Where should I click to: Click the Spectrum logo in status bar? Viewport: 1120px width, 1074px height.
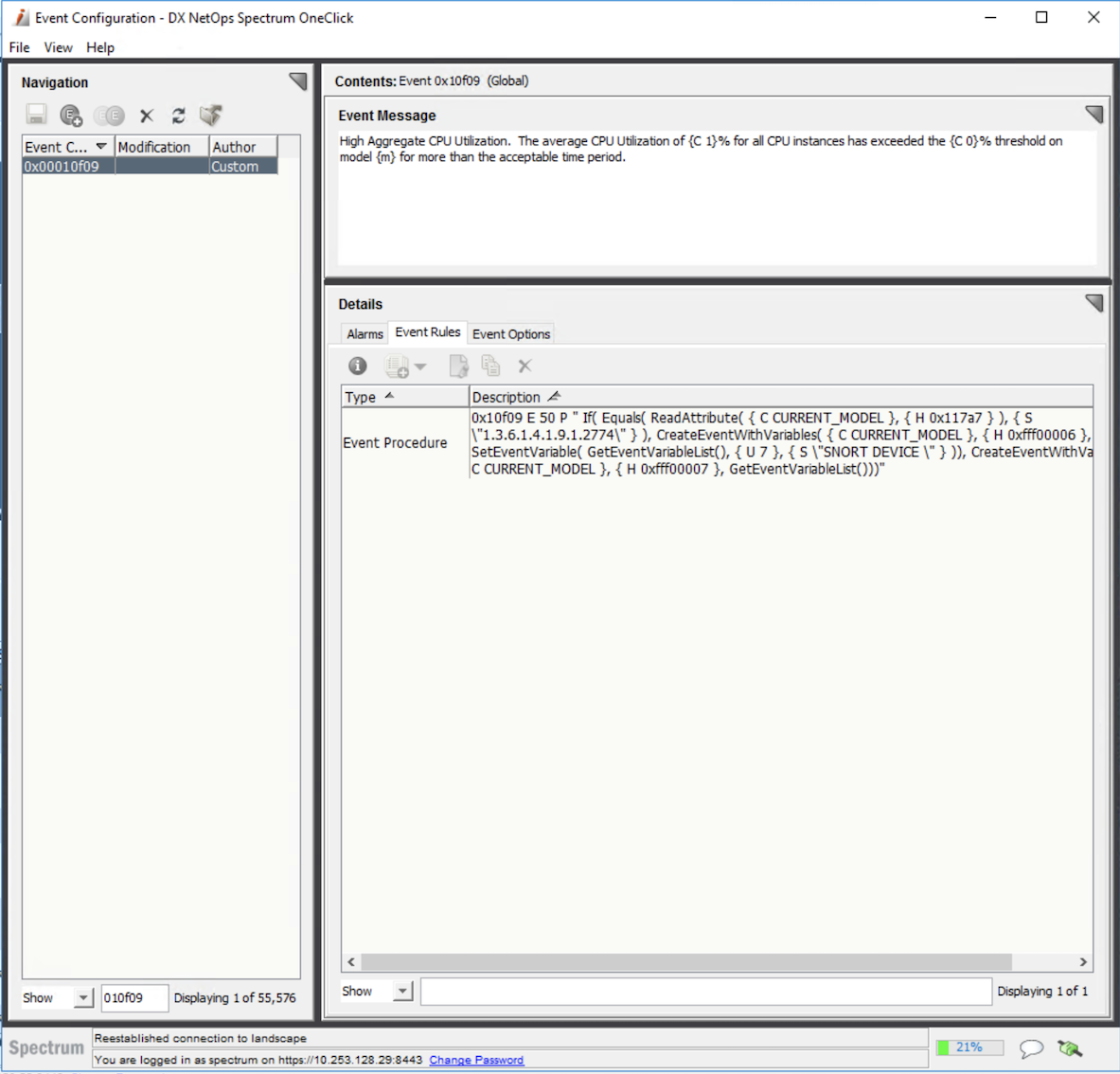[x=46, y=1048]
